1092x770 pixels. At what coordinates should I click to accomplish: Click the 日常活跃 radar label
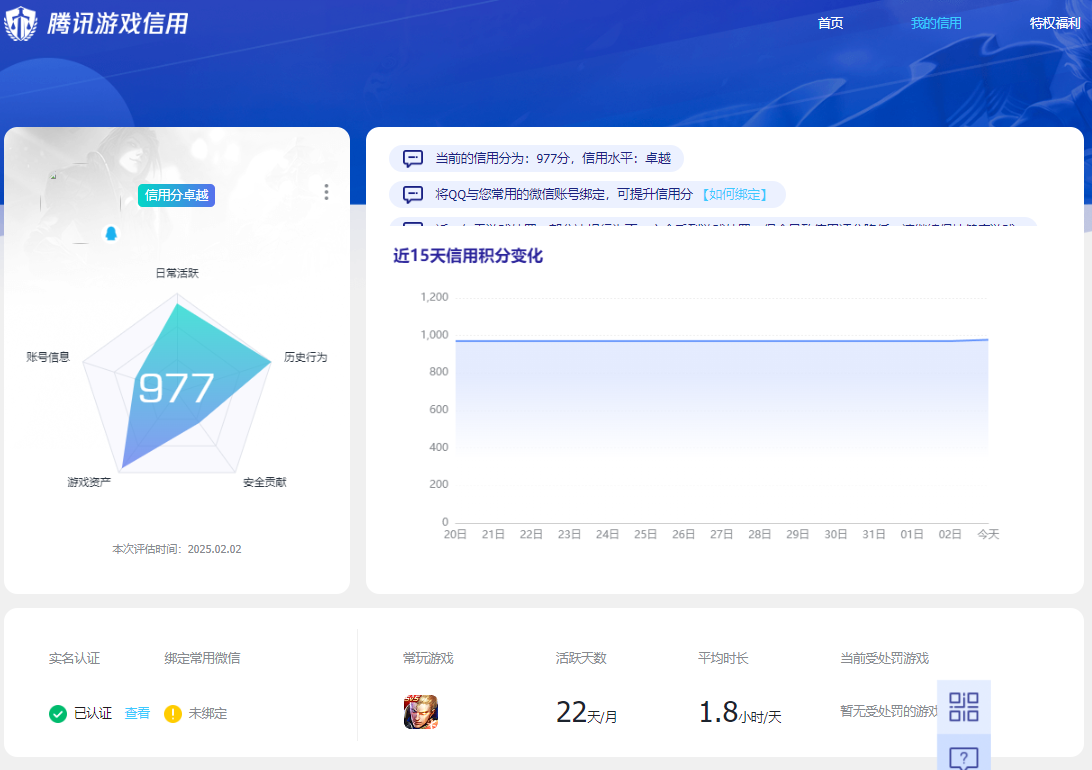(177, 273)
